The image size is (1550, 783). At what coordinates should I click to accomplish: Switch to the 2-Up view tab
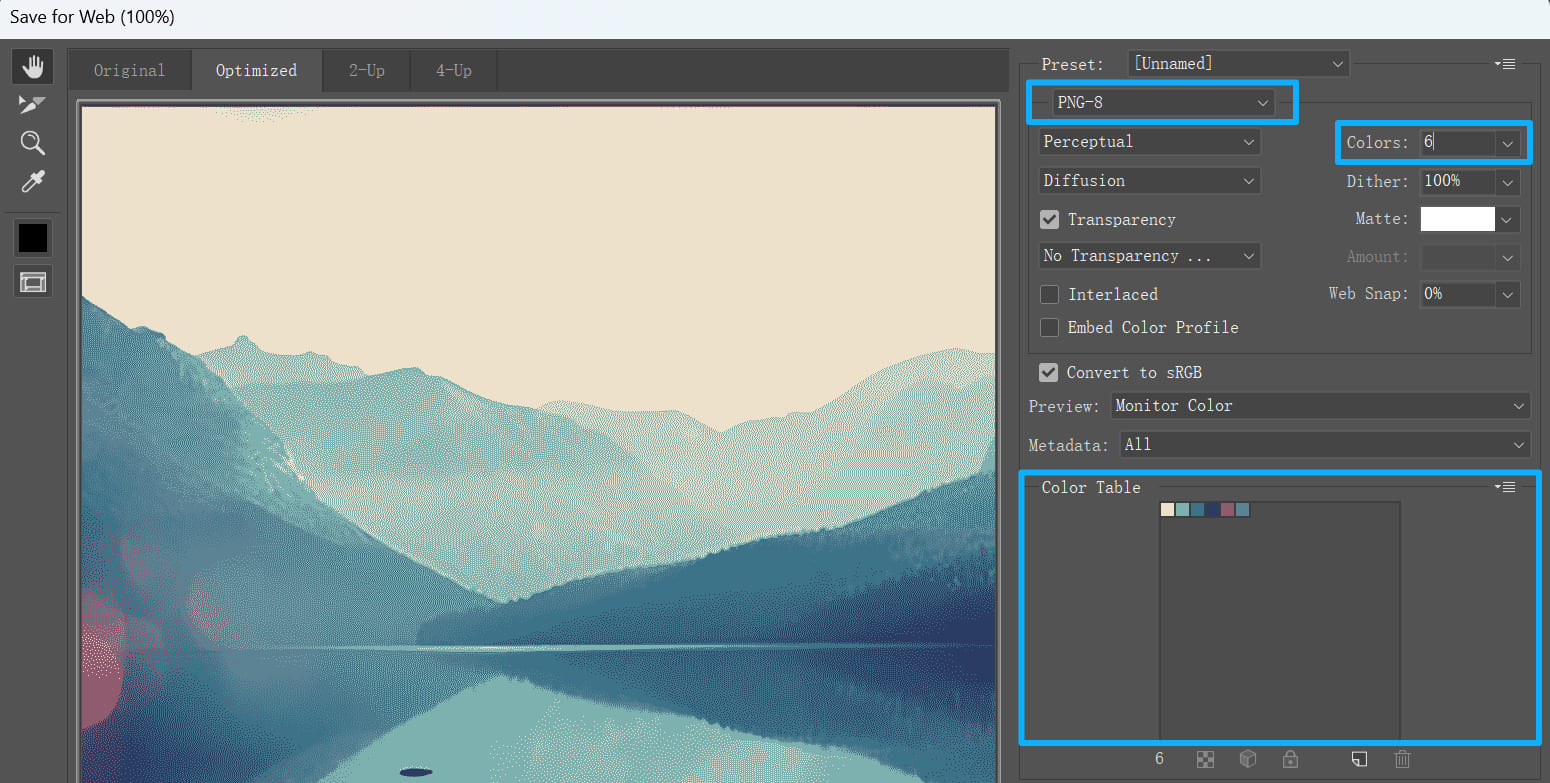click(366, 70)
